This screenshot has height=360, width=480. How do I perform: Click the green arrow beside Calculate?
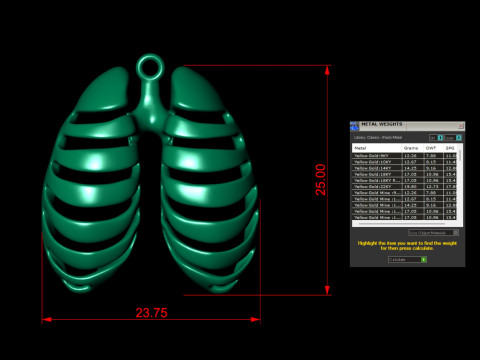coord(424,259)
